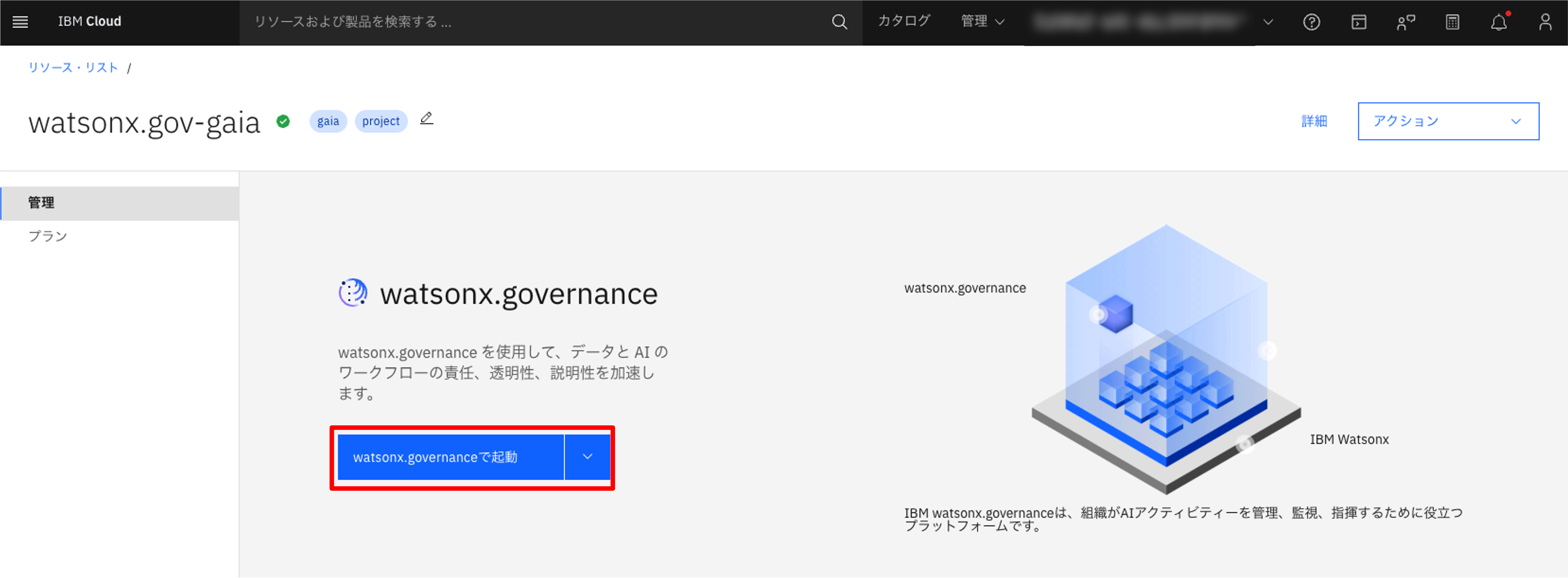Screen dimensions: 1568x578
Task: Click the watsonx.governanceで起動 button
Action: [x=450, y=457]
